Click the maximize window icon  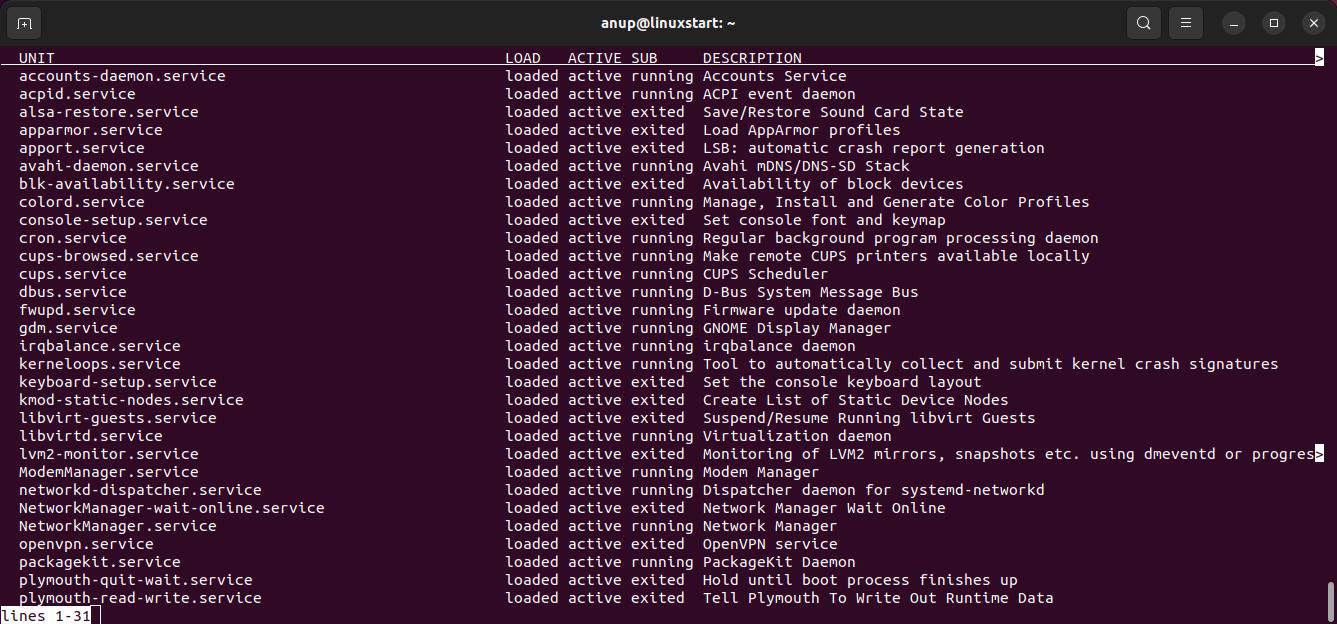click(x=1273, y=22)
